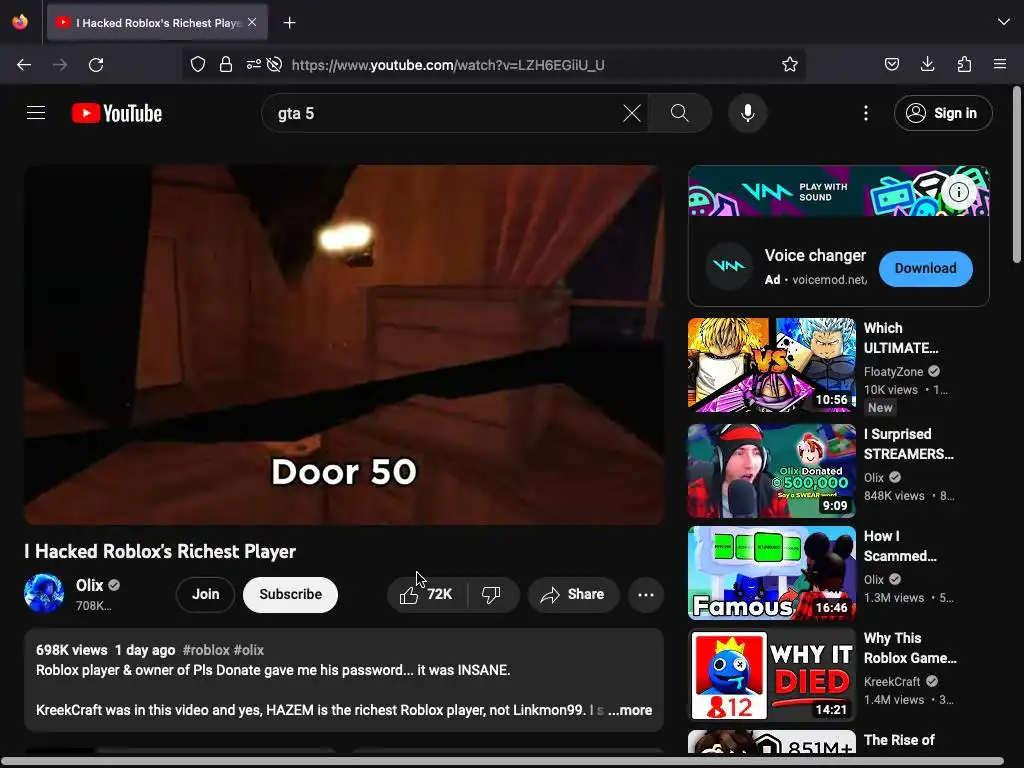Screen dimensions: 1024x768
Task: Download the Voice changer ad
Action: pos(925,268)
